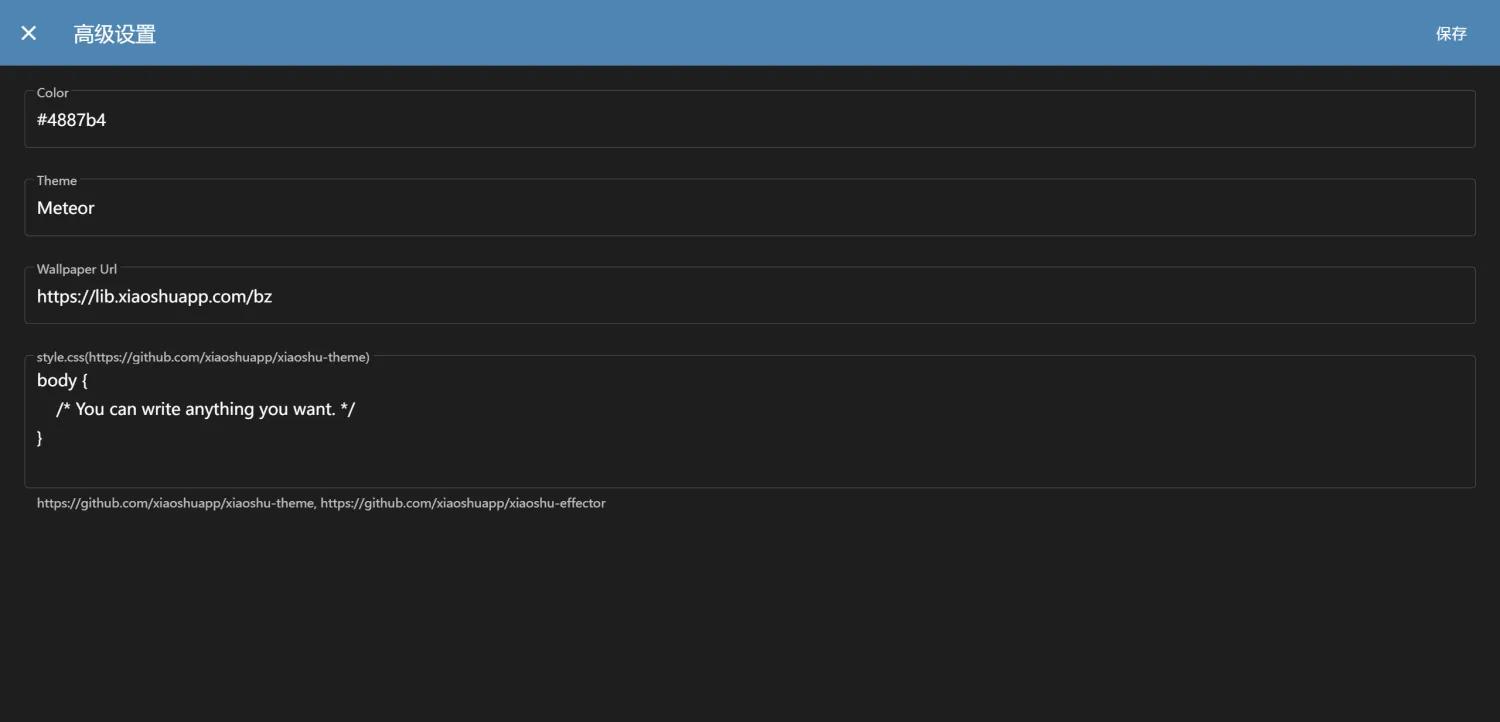
Task: Click the CSS comment line in editor
Action: coord(206,409)
